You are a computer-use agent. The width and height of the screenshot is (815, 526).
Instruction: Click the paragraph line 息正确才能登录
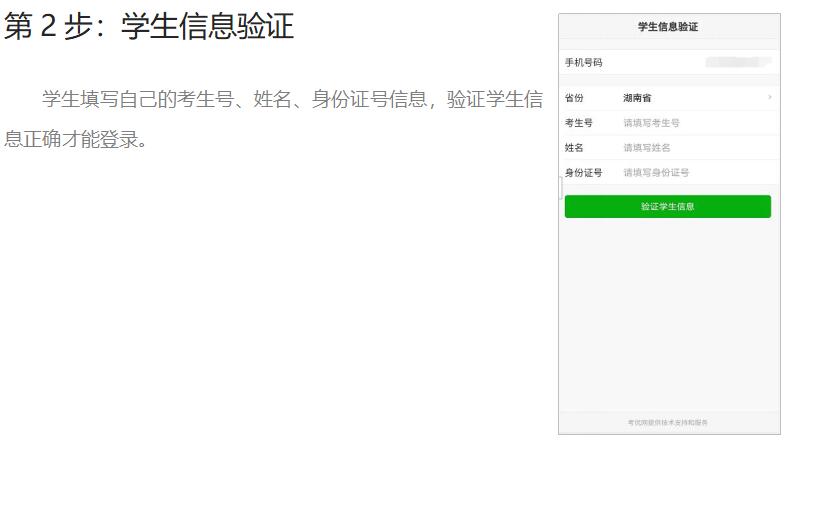coord(76,139)
